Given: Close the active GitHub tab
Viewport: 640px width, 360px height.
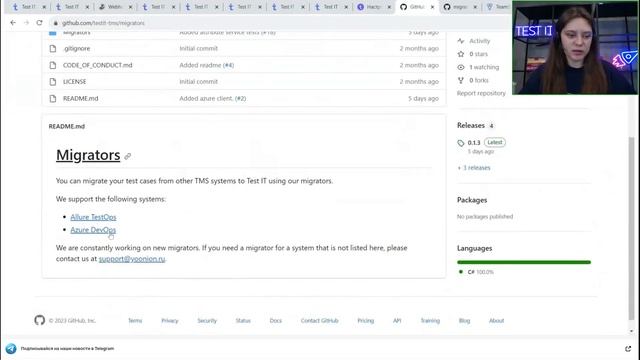Looking at the screenshot, I should tap(433, 7).
